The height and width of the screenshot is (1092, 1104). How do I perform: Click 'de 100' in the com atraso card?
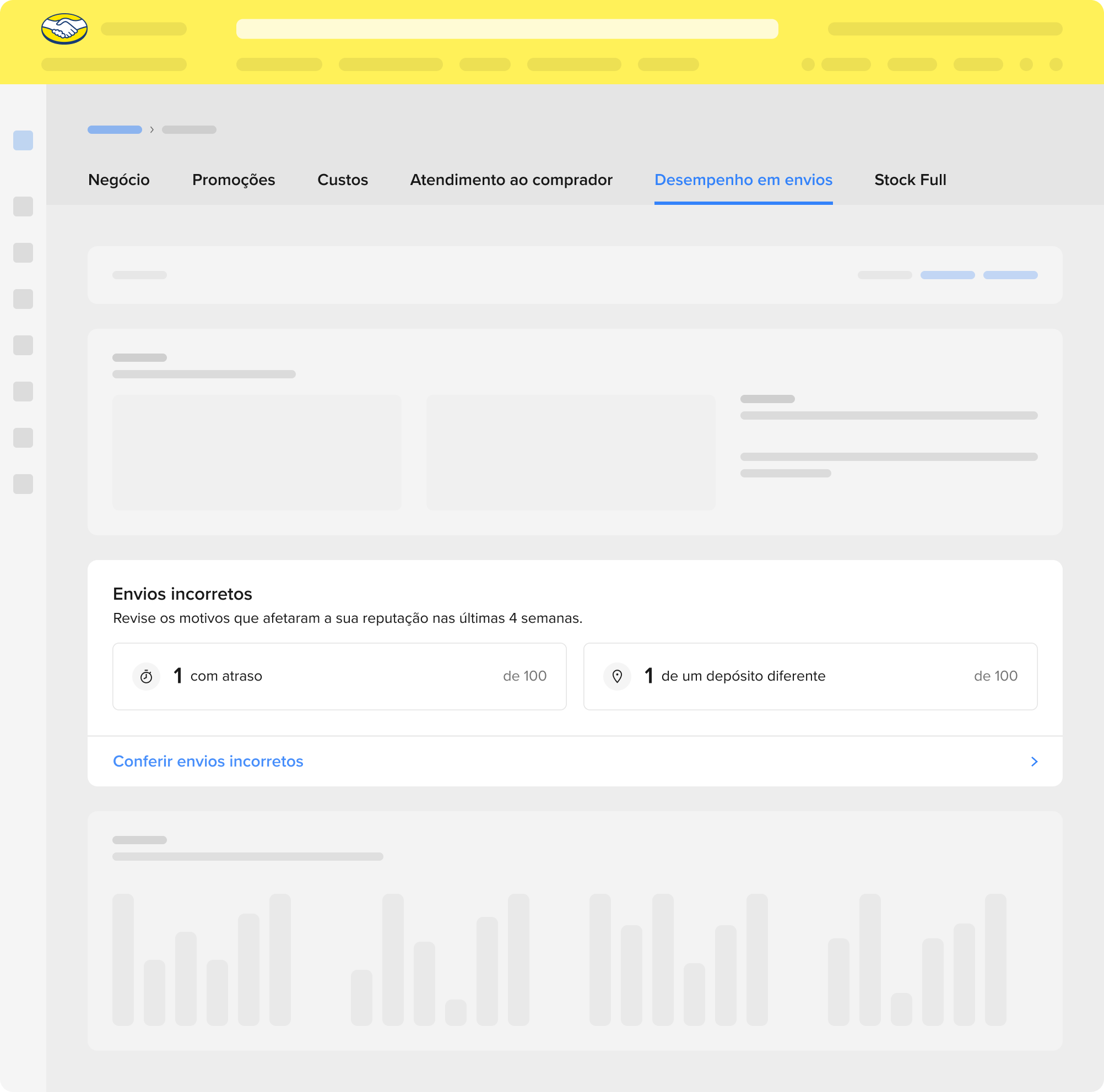(x=524, y=676)
